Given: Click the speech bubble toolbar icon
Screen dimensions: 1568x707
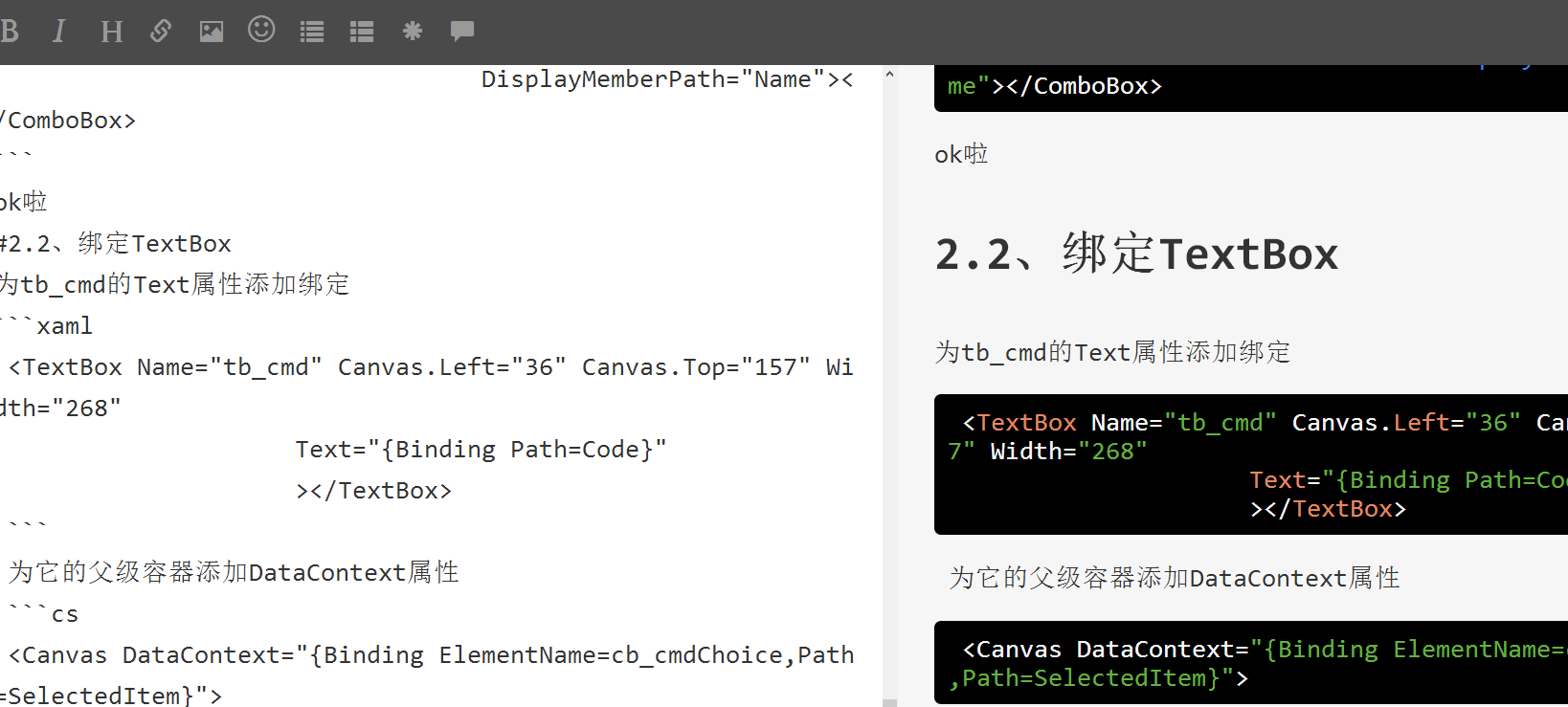Looking at the screenshot, I should click(462, 31).
